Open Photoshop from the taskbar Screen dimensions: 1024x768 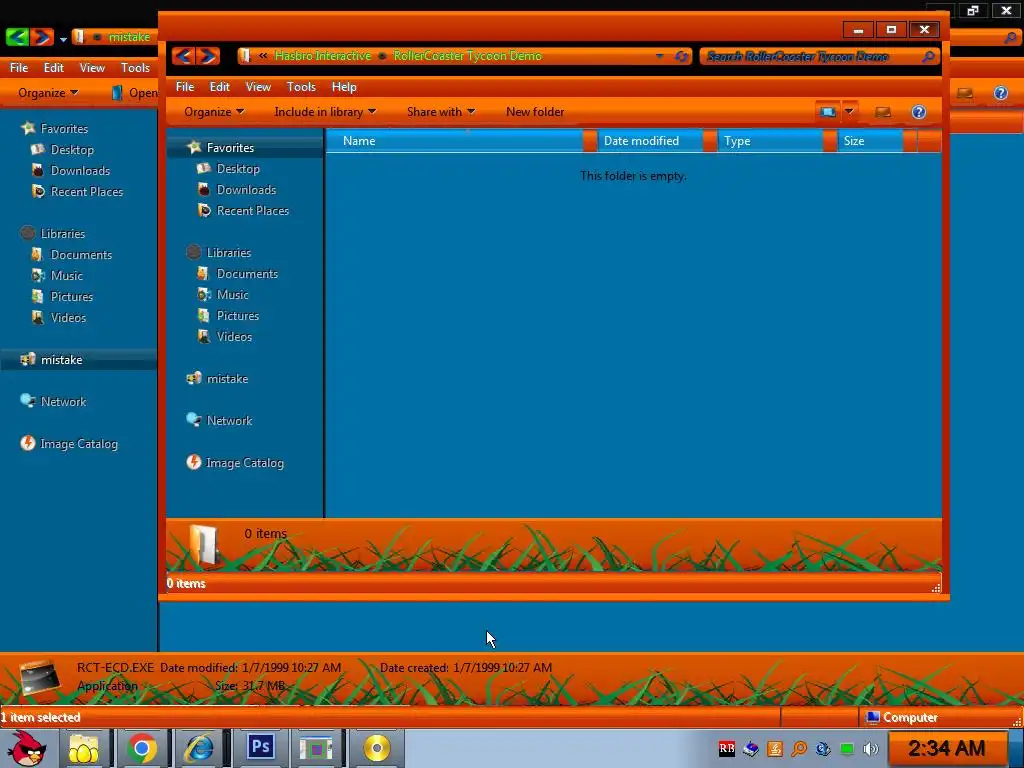point(261,747)
